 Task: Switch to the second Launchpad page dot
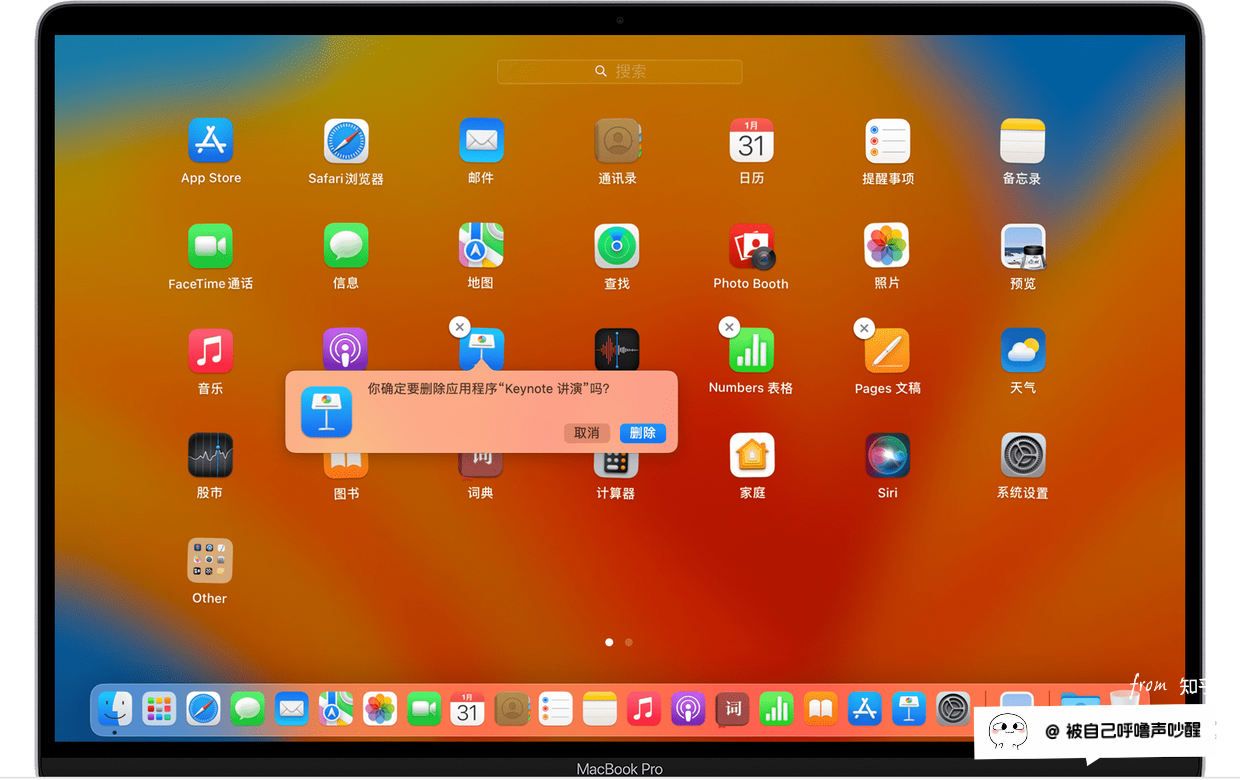tap(628, 642)
